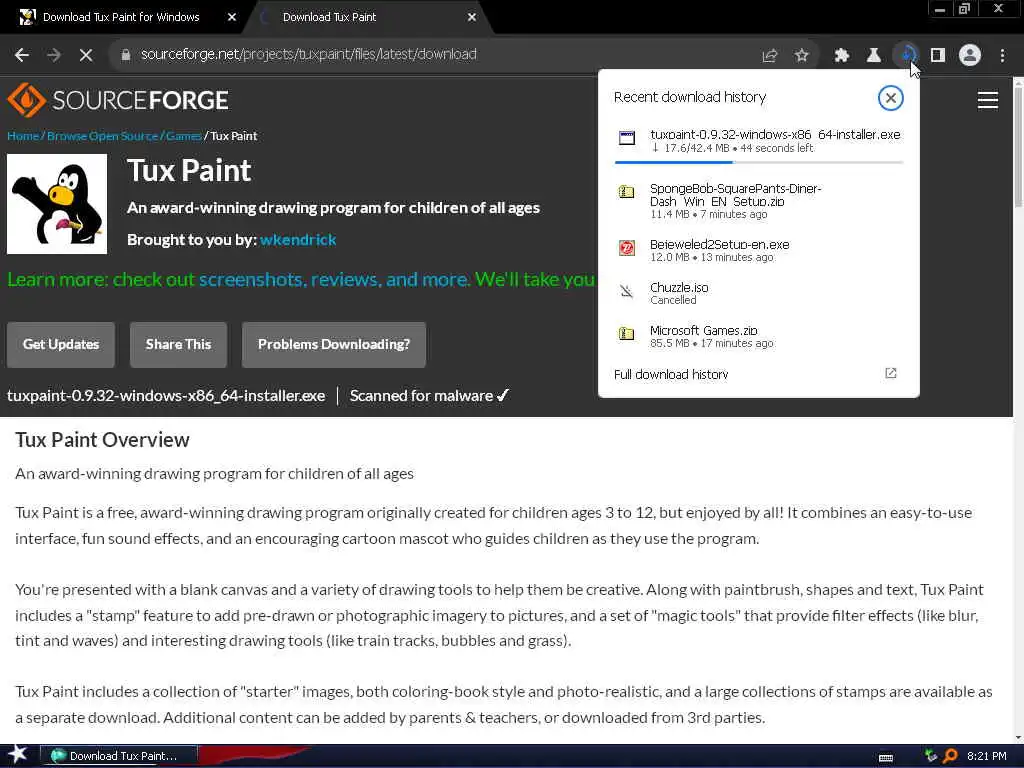Click the SourceForge logo

coord(118,100)
